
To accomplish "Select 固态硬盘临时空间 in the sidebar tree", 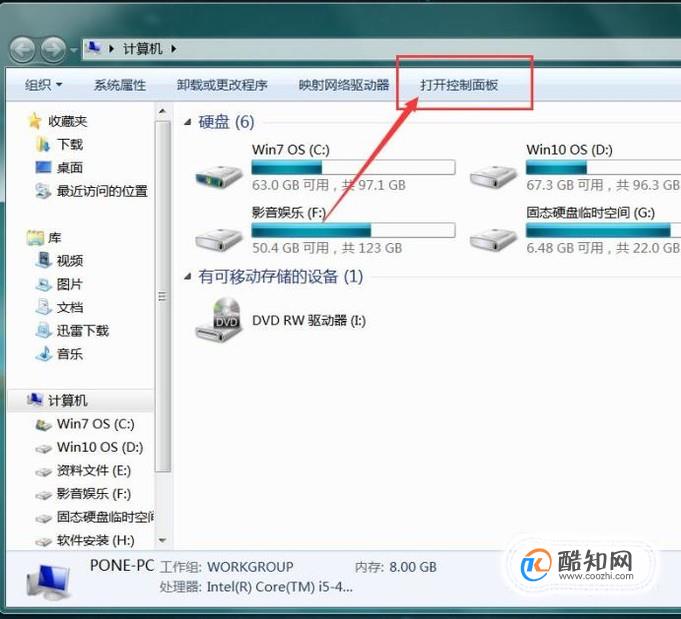I will [x=105, y=517].
